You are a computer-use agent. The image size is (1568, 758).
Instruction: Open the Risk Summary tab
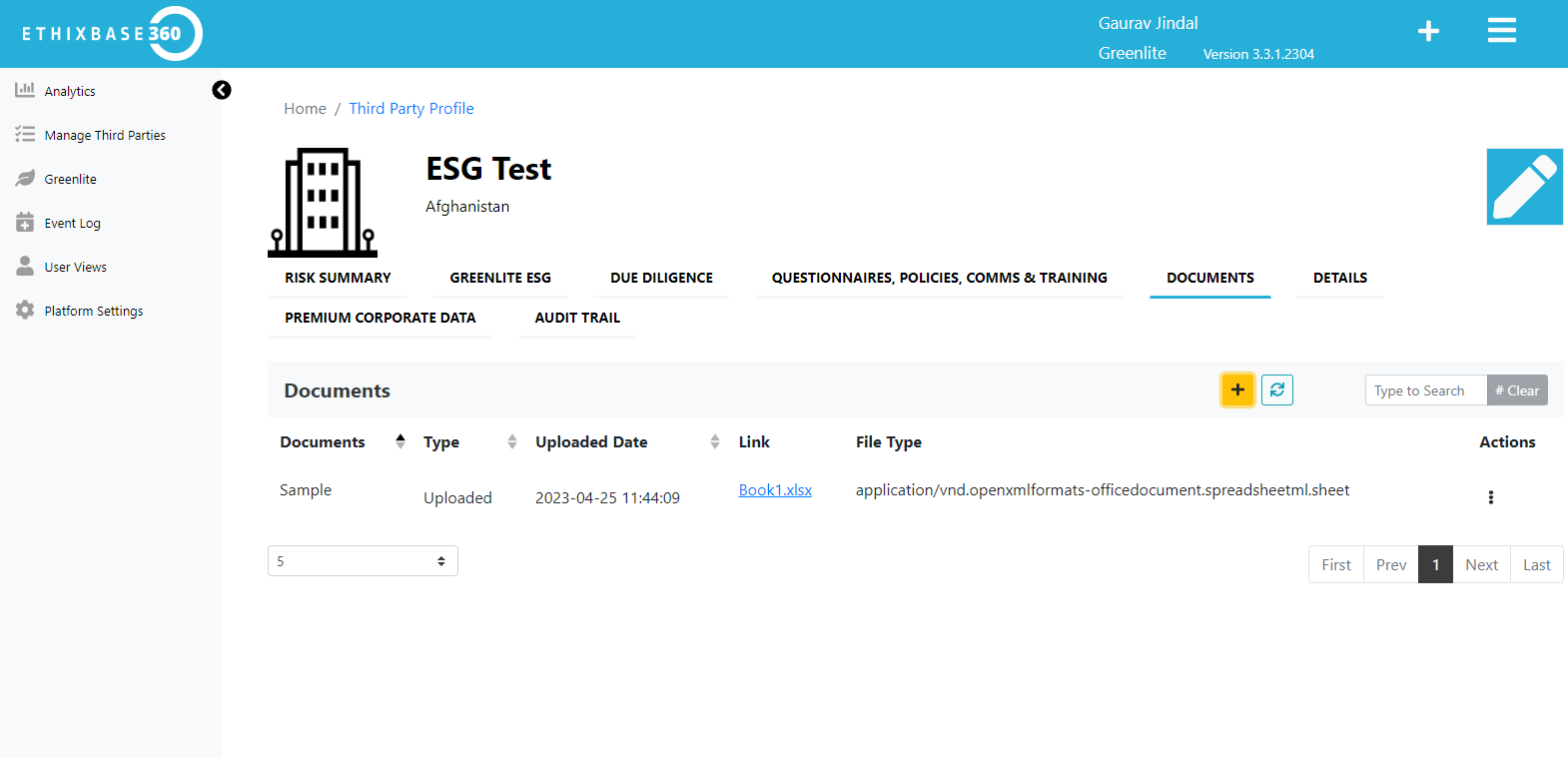[338, 278]
